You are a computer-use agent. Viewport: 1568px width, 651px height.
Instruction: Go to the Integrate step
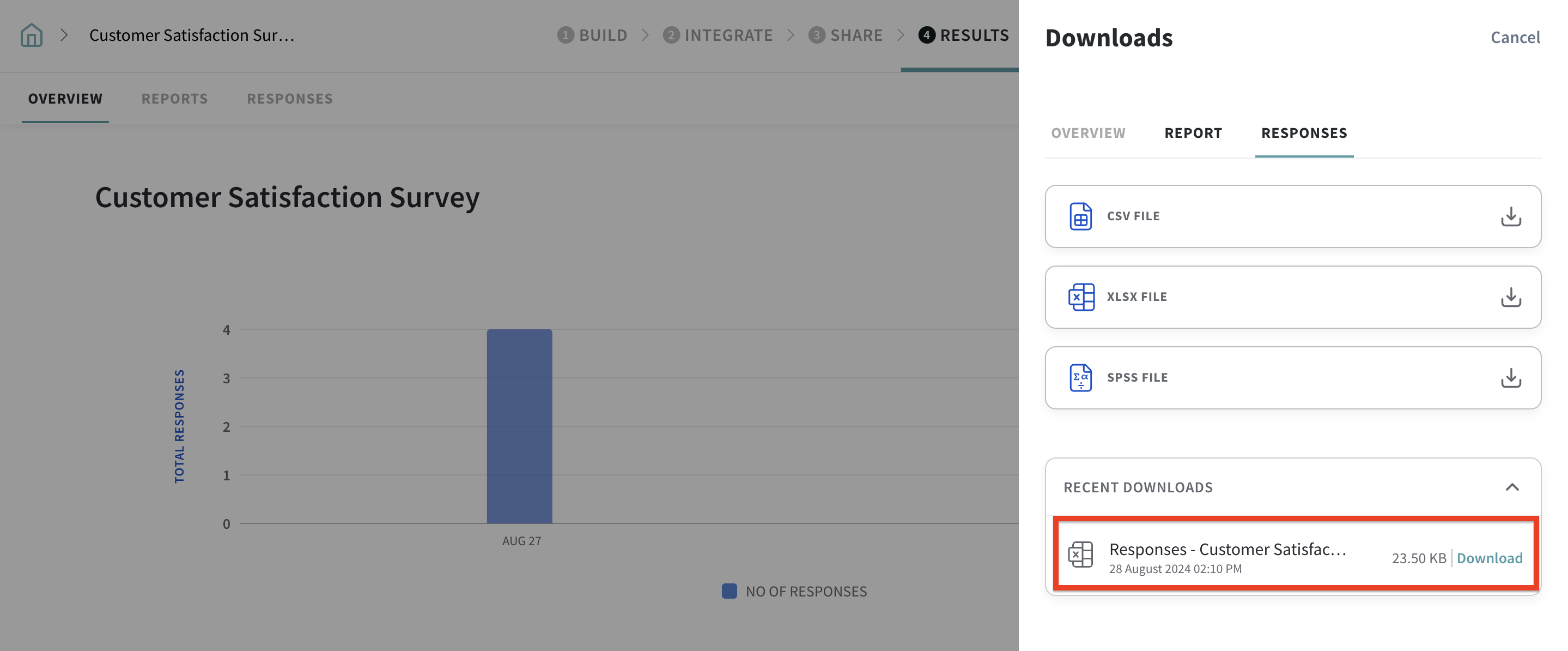point(718,35)
